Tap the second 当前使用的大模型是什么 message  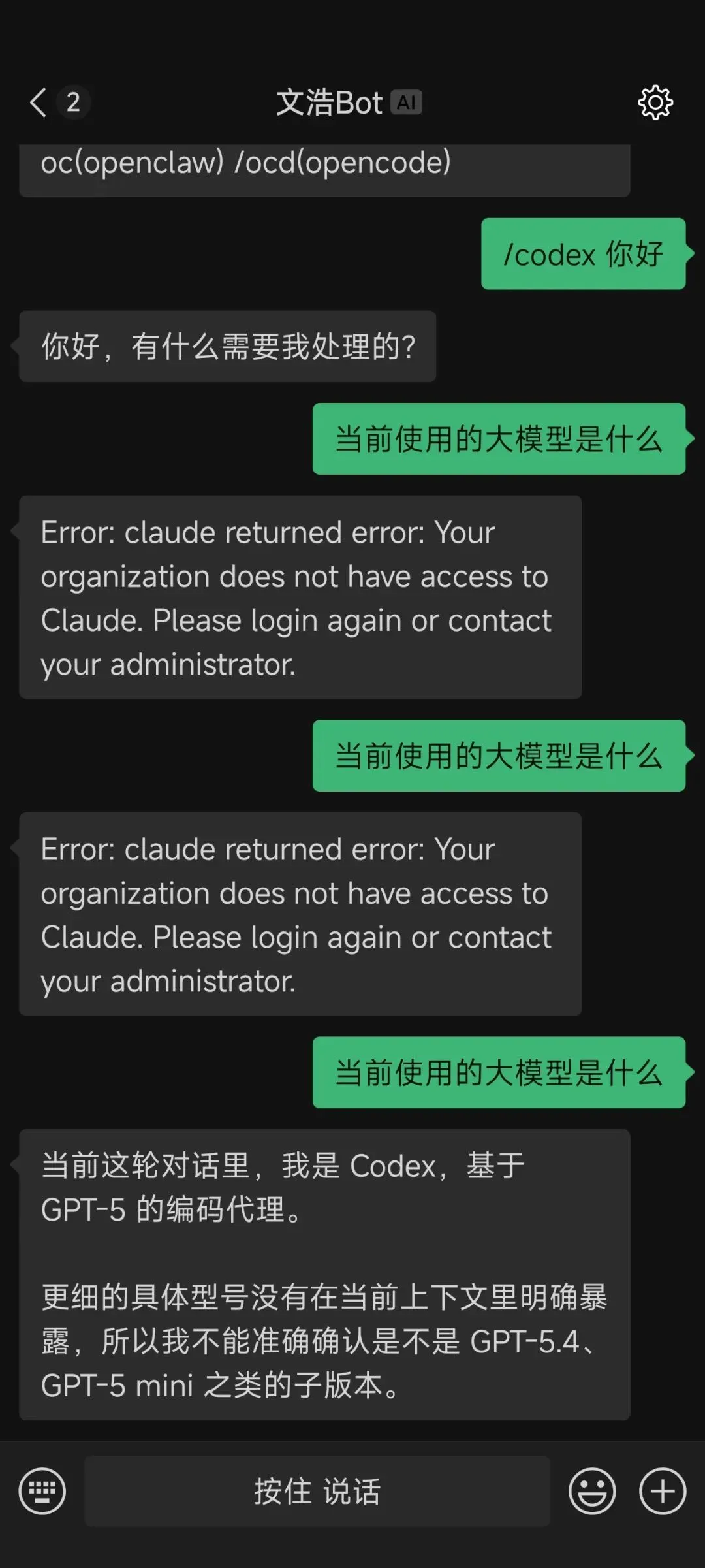point(499,756)
